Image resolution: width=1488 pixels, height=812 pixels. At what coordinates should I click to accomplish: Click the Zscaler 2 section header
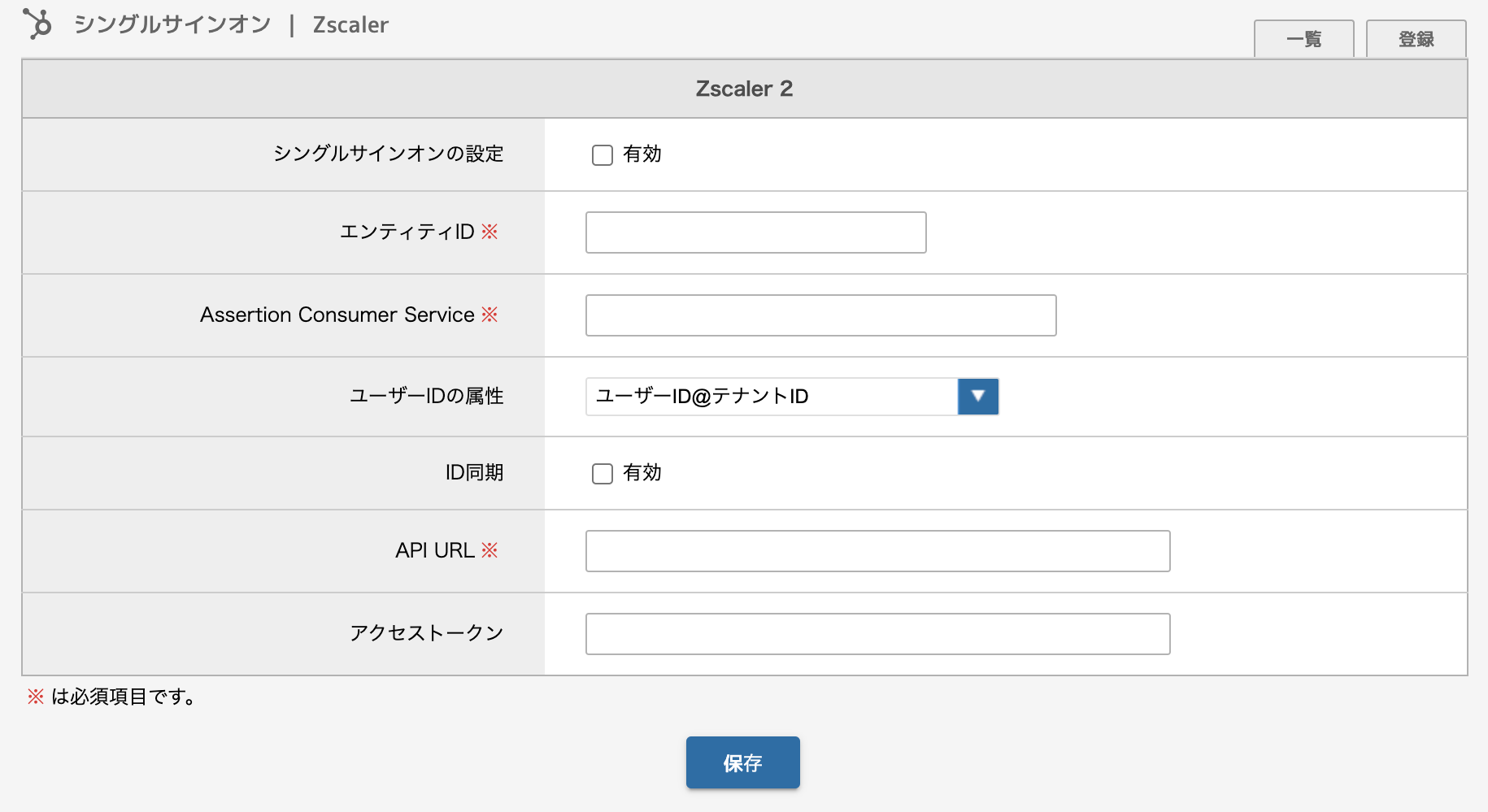(x=744, y=89)
